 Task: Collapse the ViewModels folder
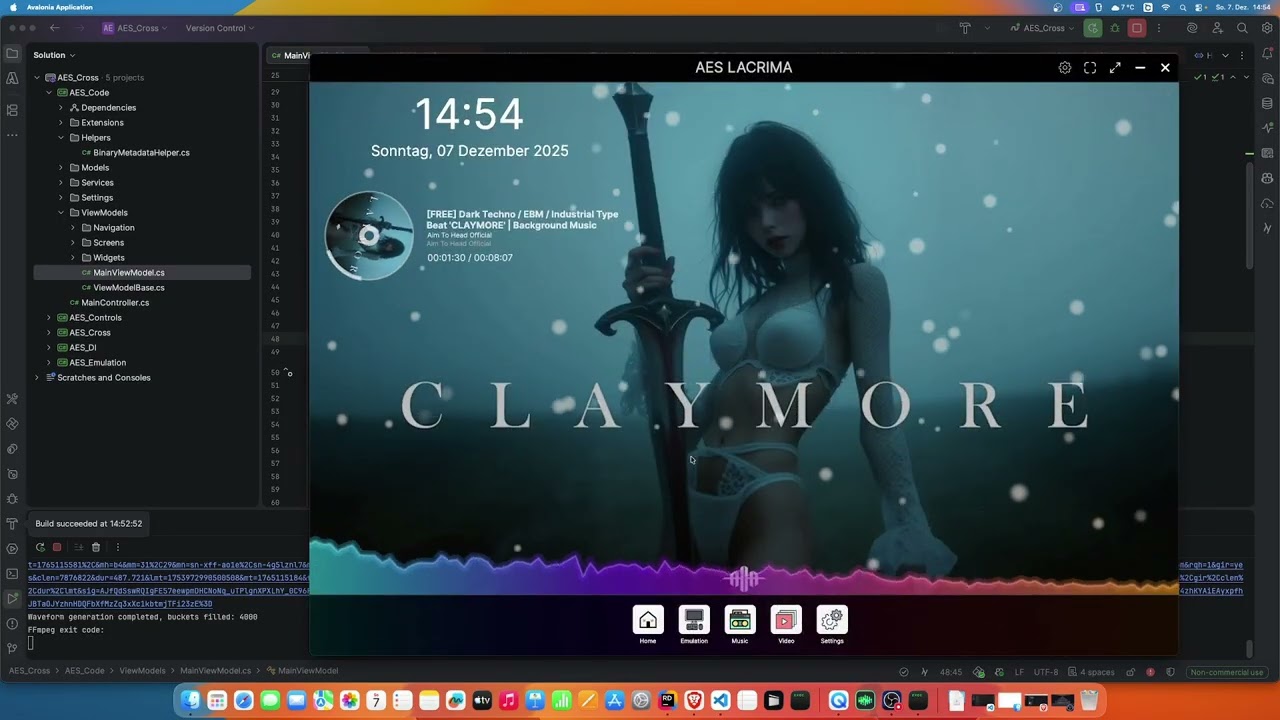pos(60,213)
